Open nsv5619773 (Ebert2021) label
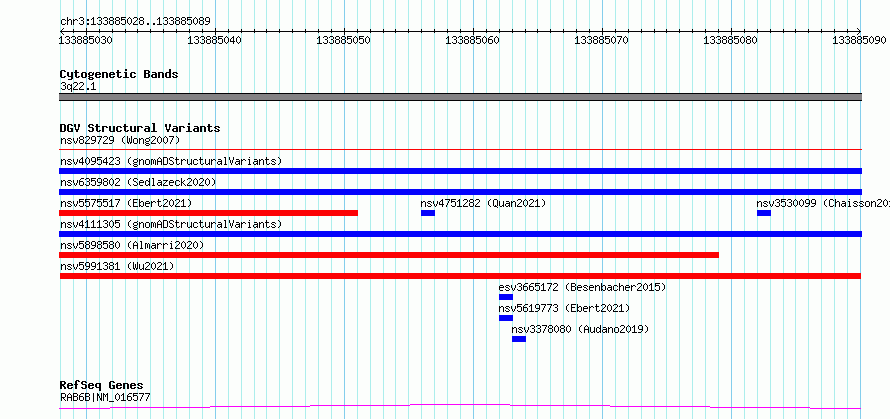890x419 pixels. tap(564, 308)
